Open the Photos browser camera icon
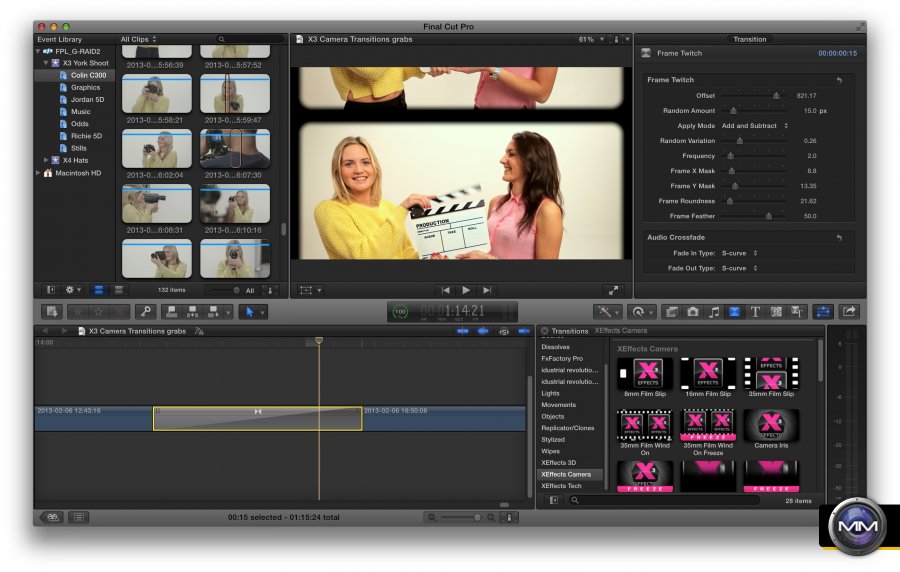The image size is (900, 572). 693,312
